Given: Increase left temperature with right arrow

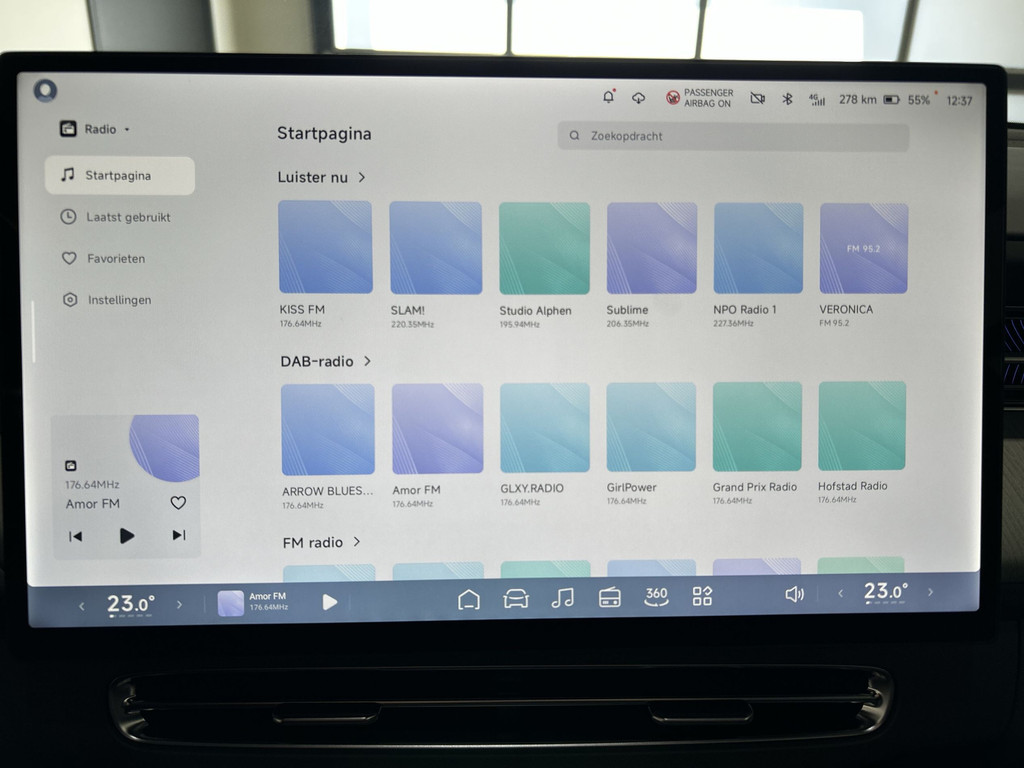Looking at the screenshot, I should pos(180,604).
